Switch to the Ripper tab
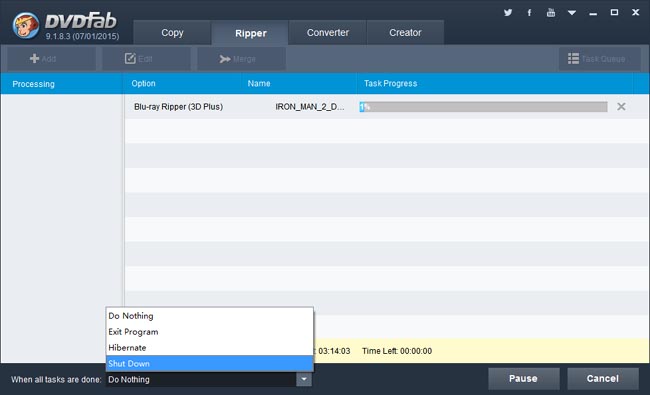This screenshot has height=395, width=650. [x=250, y=33]
